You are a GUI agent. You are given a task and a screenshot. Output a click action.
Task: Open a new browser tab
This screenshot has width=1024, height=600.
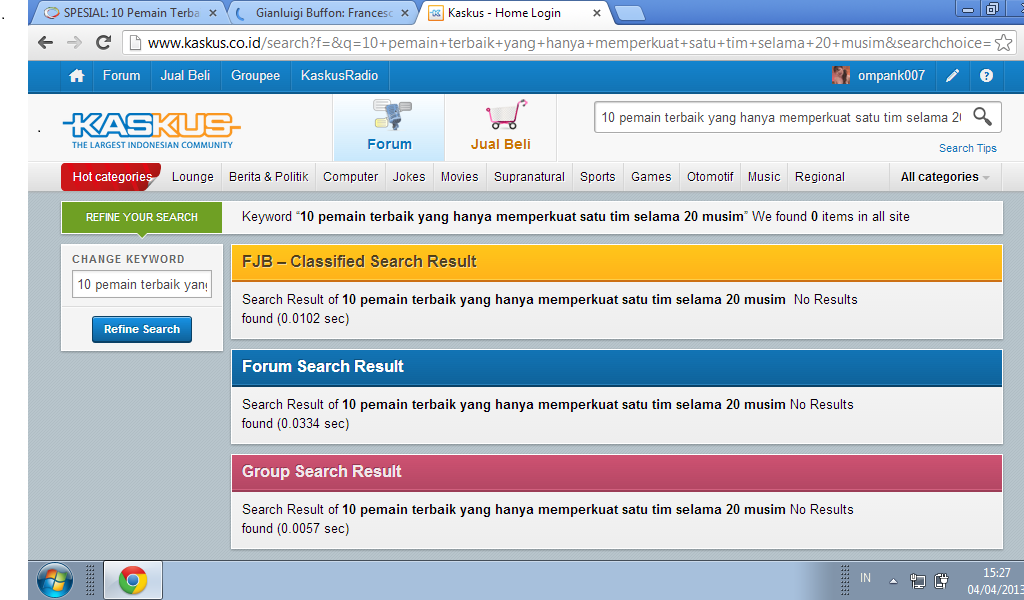(630, 13)
